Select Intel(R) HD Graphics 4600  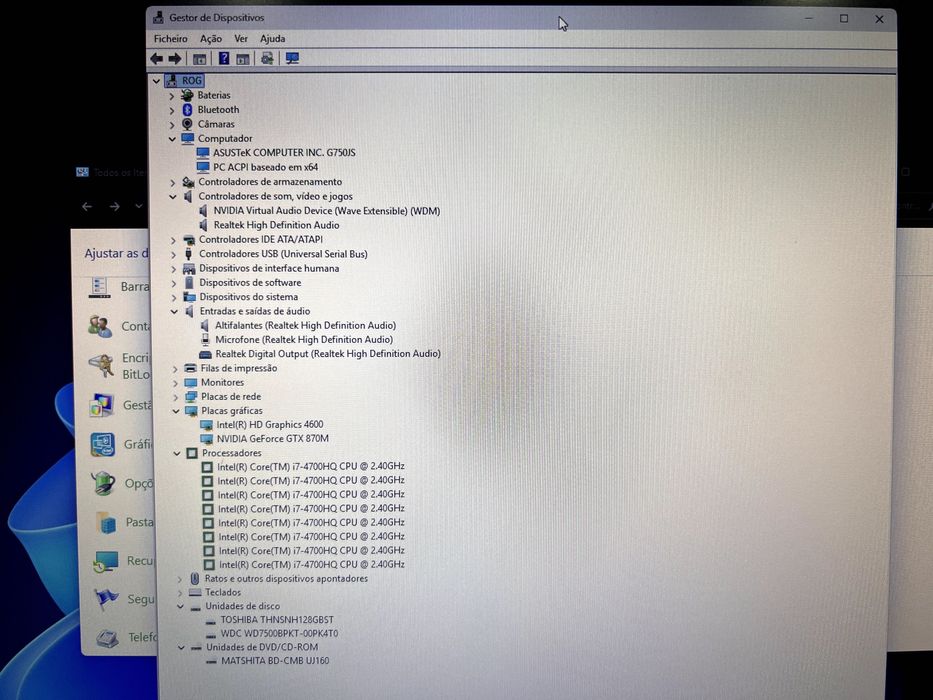(x=270, y=424)
